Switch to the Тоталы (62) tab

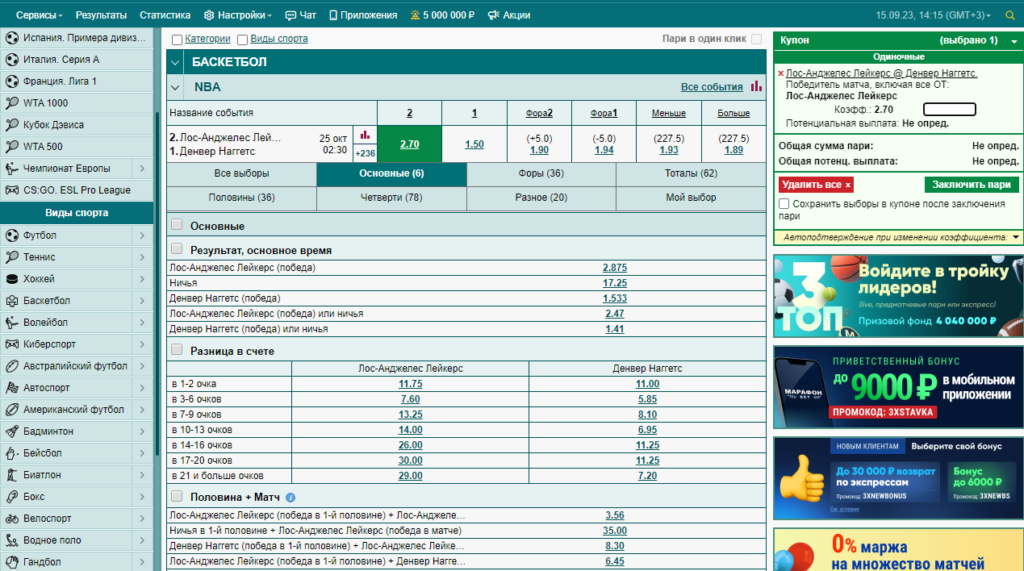point(691,173)
